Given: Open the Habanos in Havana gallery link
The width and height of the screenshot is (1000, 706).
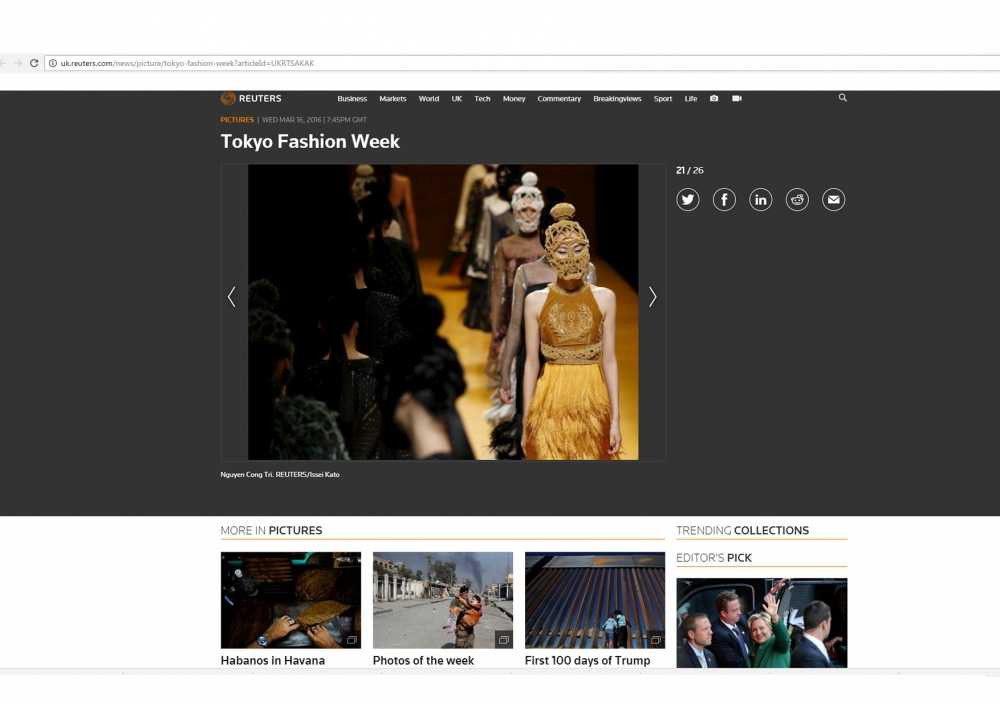Looking at the screenshot, I should (x=272, y=660).
